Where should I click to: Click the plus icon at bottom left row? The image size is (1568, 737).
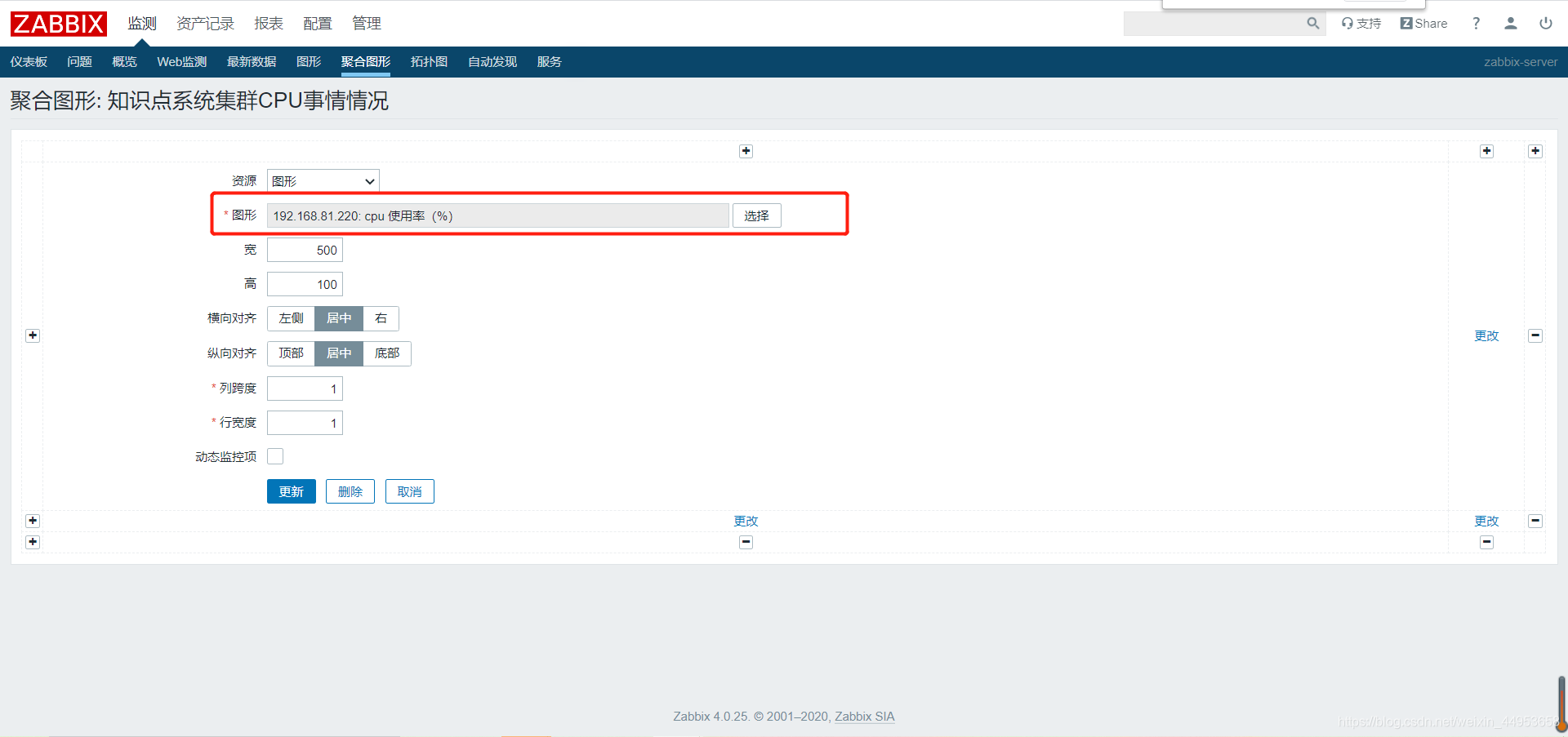pyautogui.click(x=33, y=542)
